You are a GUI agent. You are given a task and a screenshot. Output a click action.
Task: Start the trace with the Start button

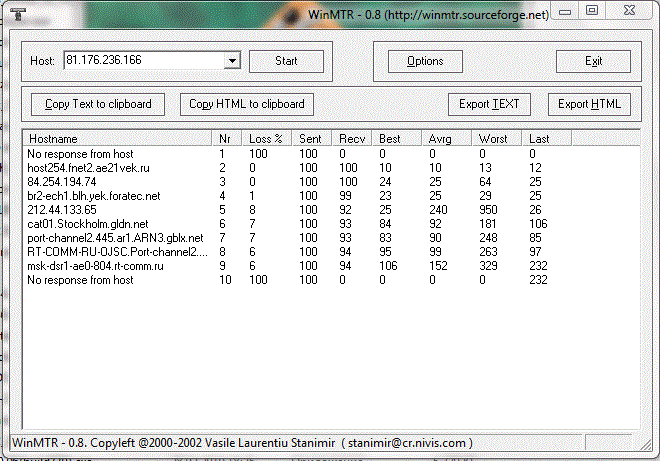pyautogui.click(x=286, y=61)
